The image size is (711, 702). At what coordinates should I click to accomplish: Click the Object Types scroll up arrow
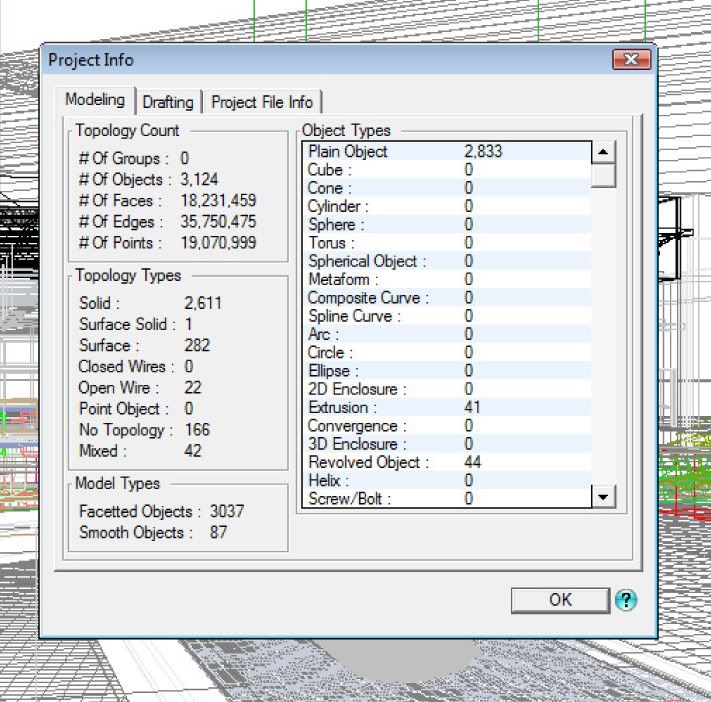pyautogui.click(x=603, y=152)
